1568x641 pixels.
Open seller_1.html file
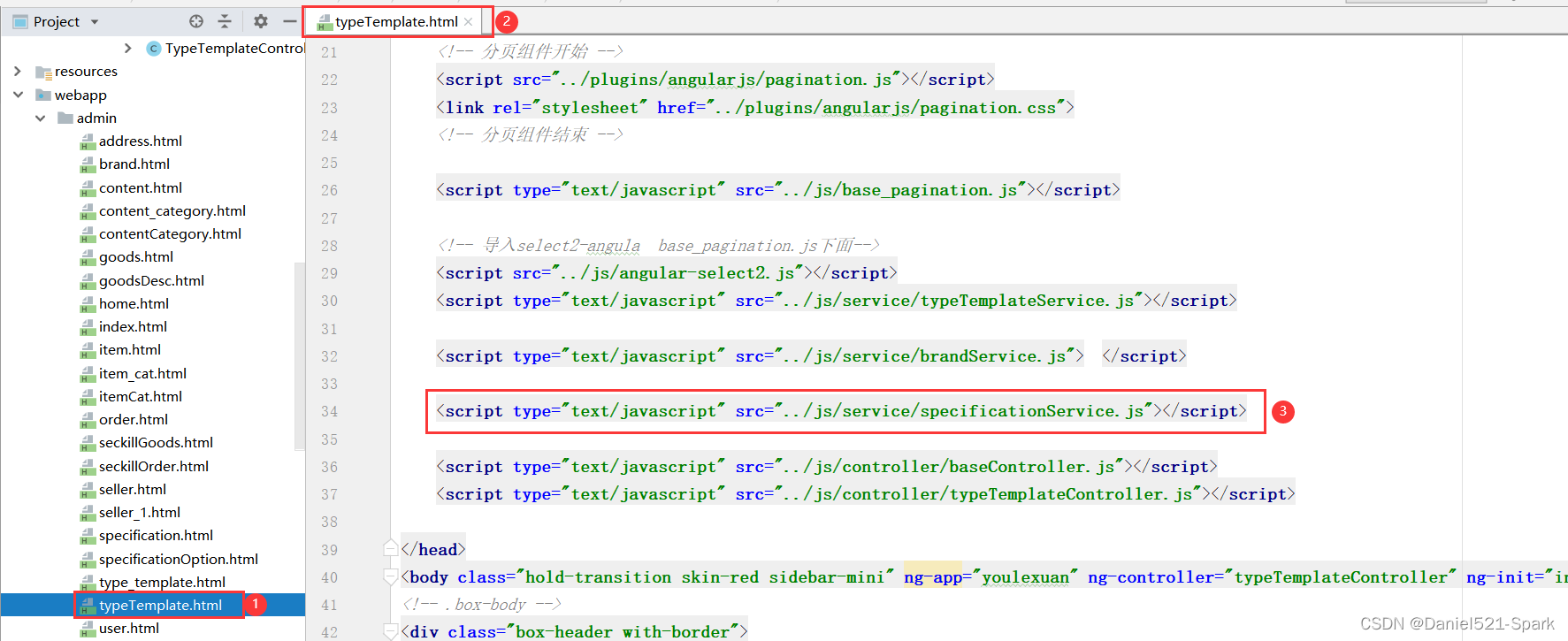140,512
